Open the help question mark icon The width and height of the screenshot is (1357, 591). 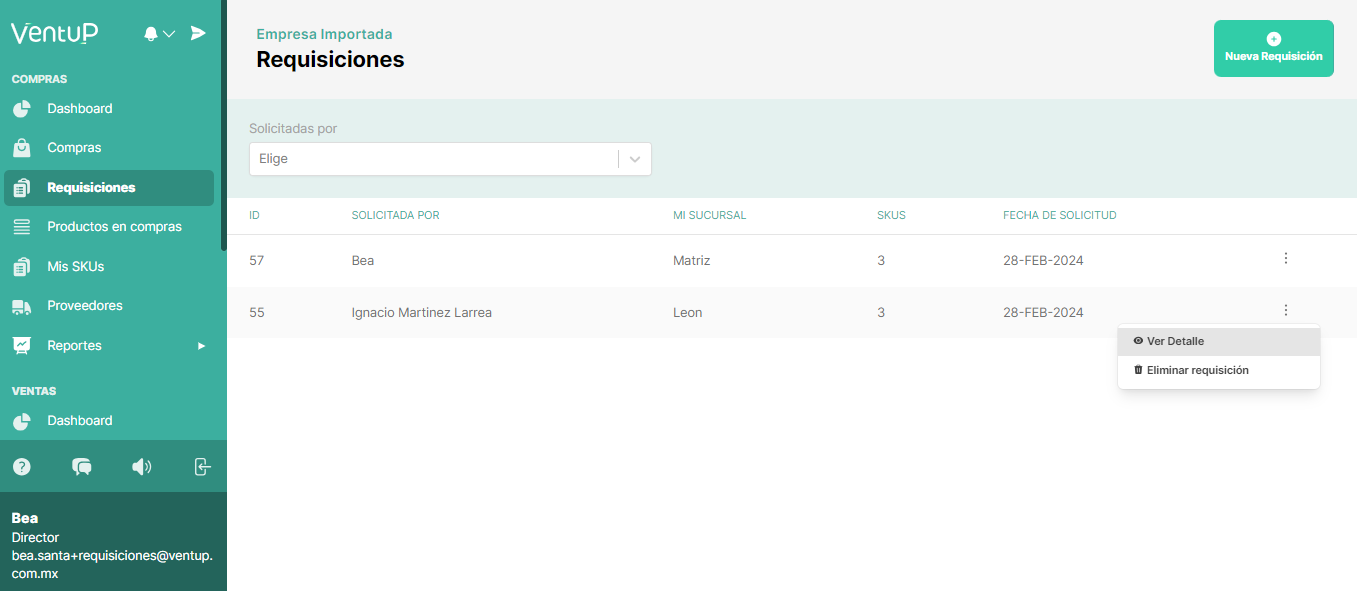(22, 466)
